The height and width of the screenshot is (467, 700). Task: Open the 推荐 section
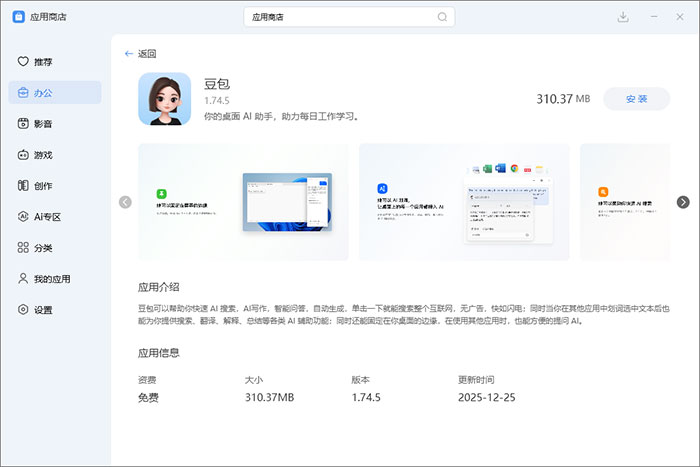coord(55,62)
